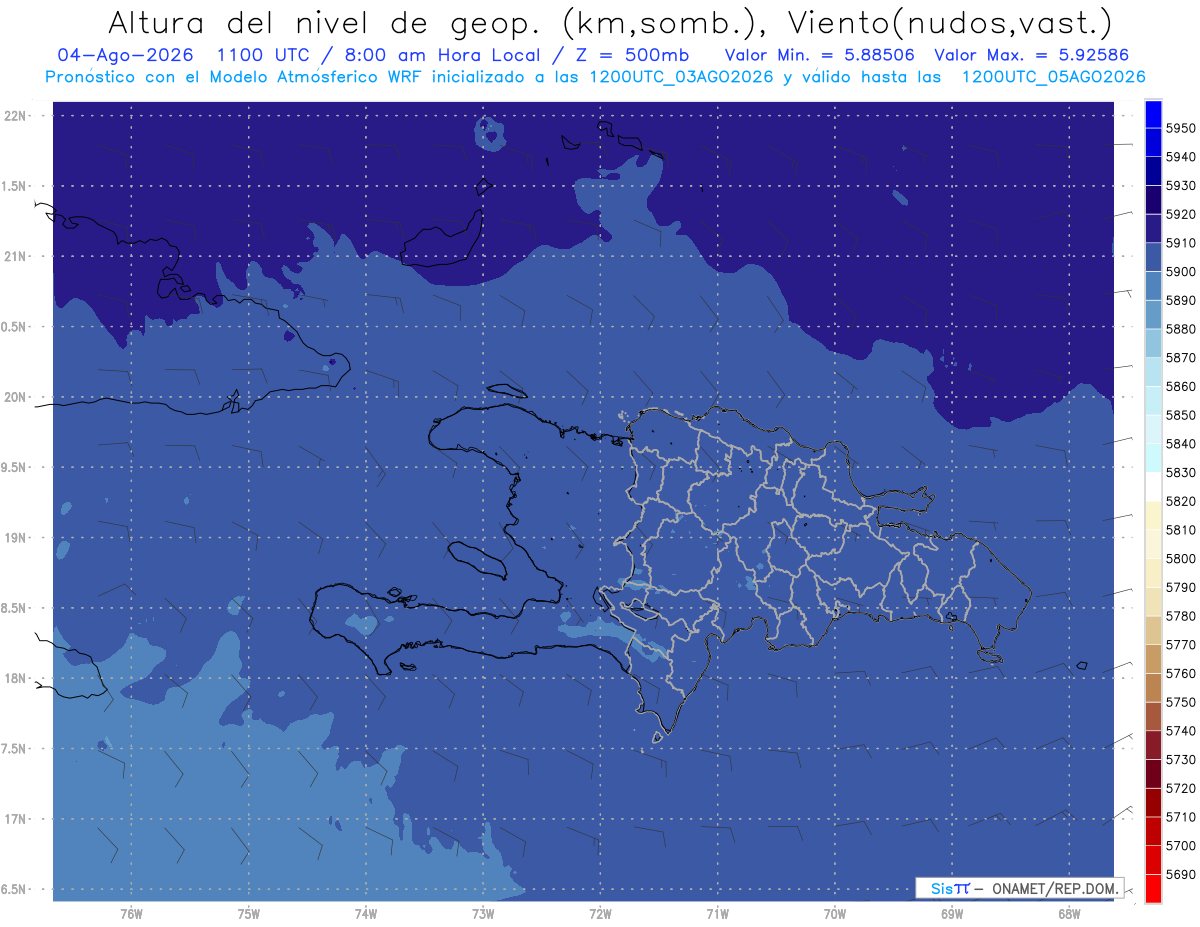
Task: Click the bright red swatch below 5690
Action: pos(1153,888)
